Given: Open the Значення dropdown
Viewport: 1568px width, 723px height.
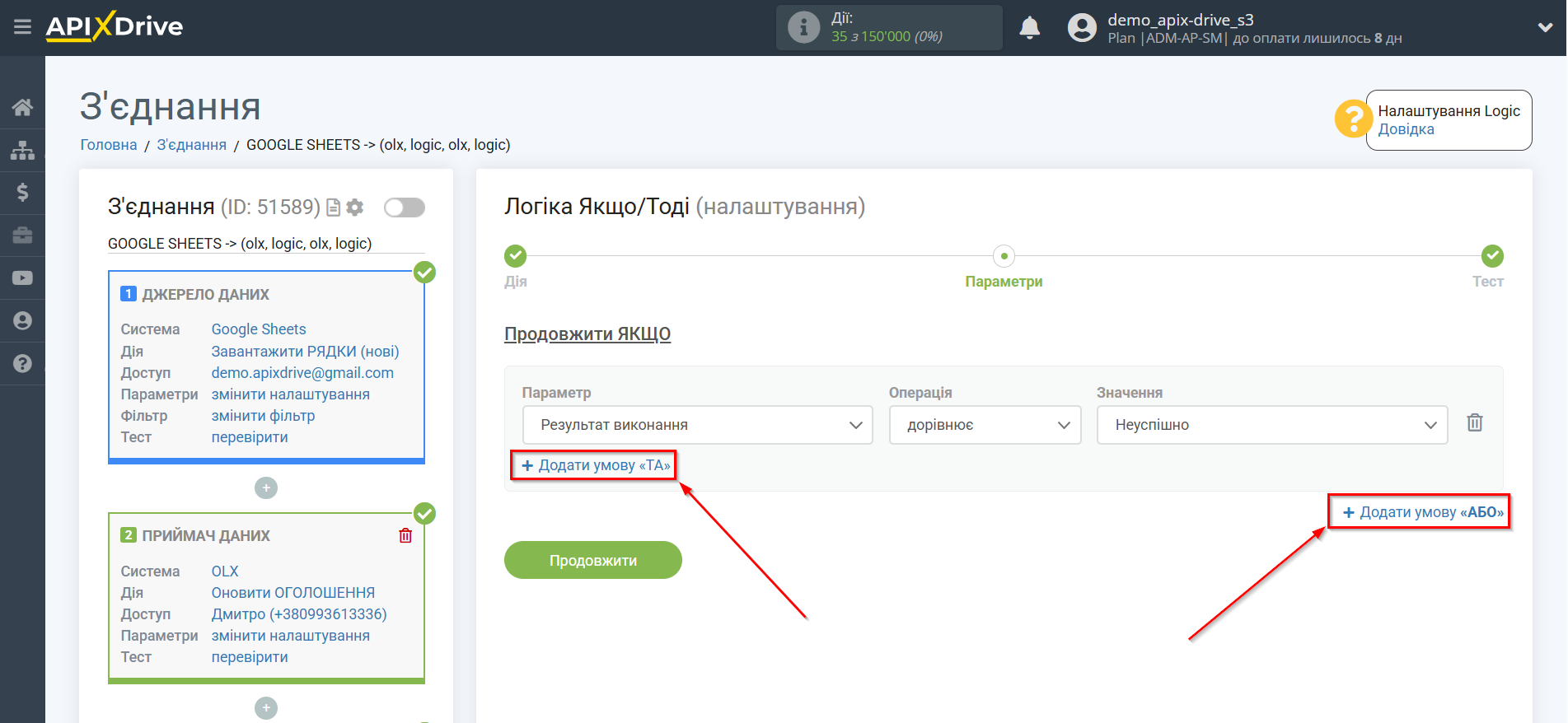Looking at the screenshot, I should coord(1272,425).
